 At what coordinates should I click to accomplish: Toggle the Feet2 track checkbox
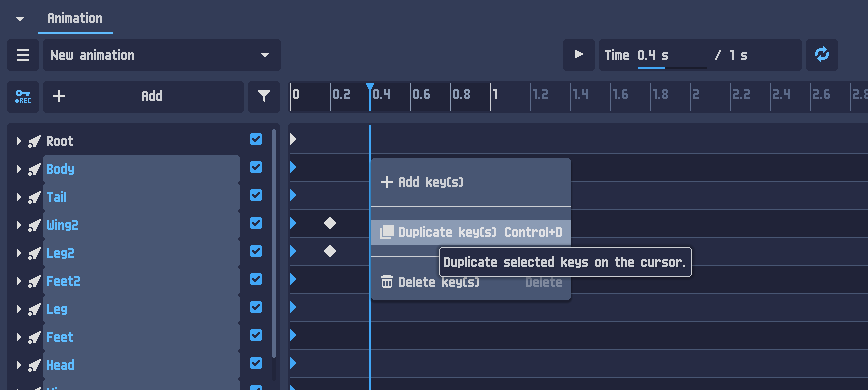tap(256, 279)
